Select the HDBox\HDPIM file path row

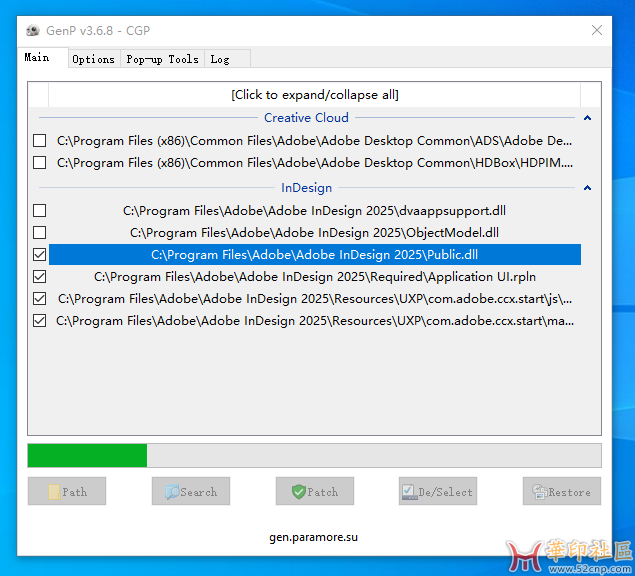click(x=315, y=162)
